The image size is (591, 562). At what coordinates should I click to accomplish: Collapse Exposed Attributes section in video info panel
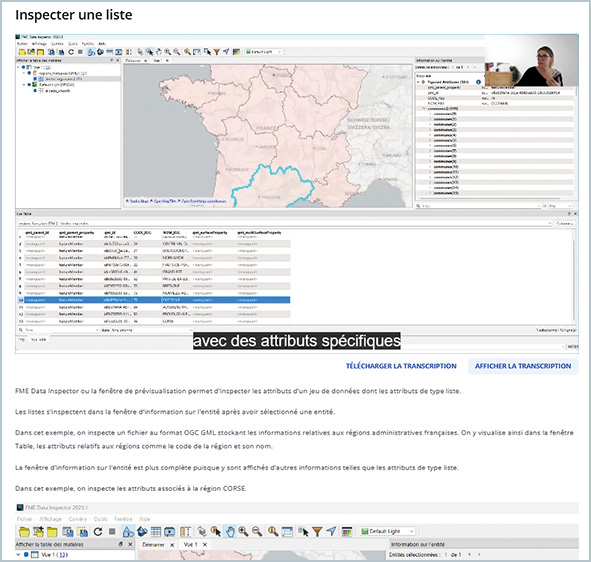(418, 82)
